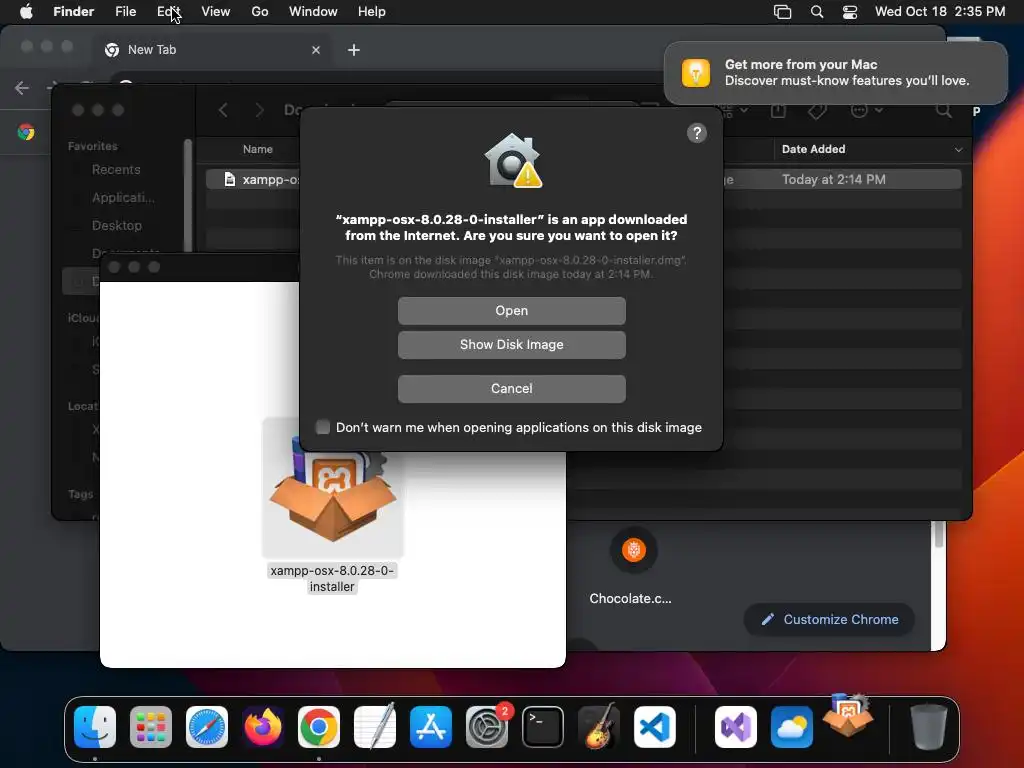Open the Finder action ellipsis menu
Screen dimensions: 1024x768
pos(867,110)
